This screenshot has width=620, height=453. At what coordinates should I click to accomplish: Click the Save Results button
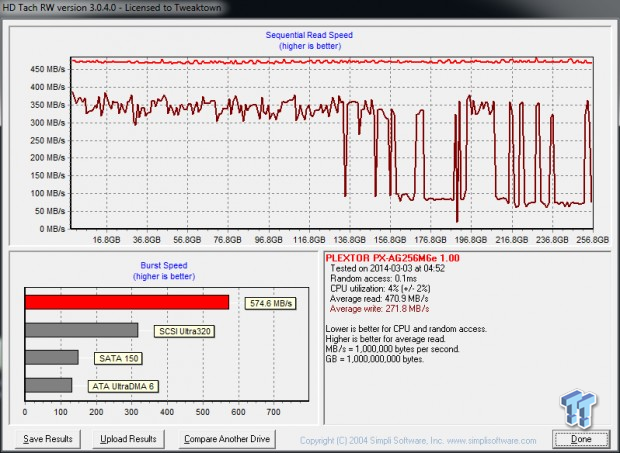(x=48, y=439)
